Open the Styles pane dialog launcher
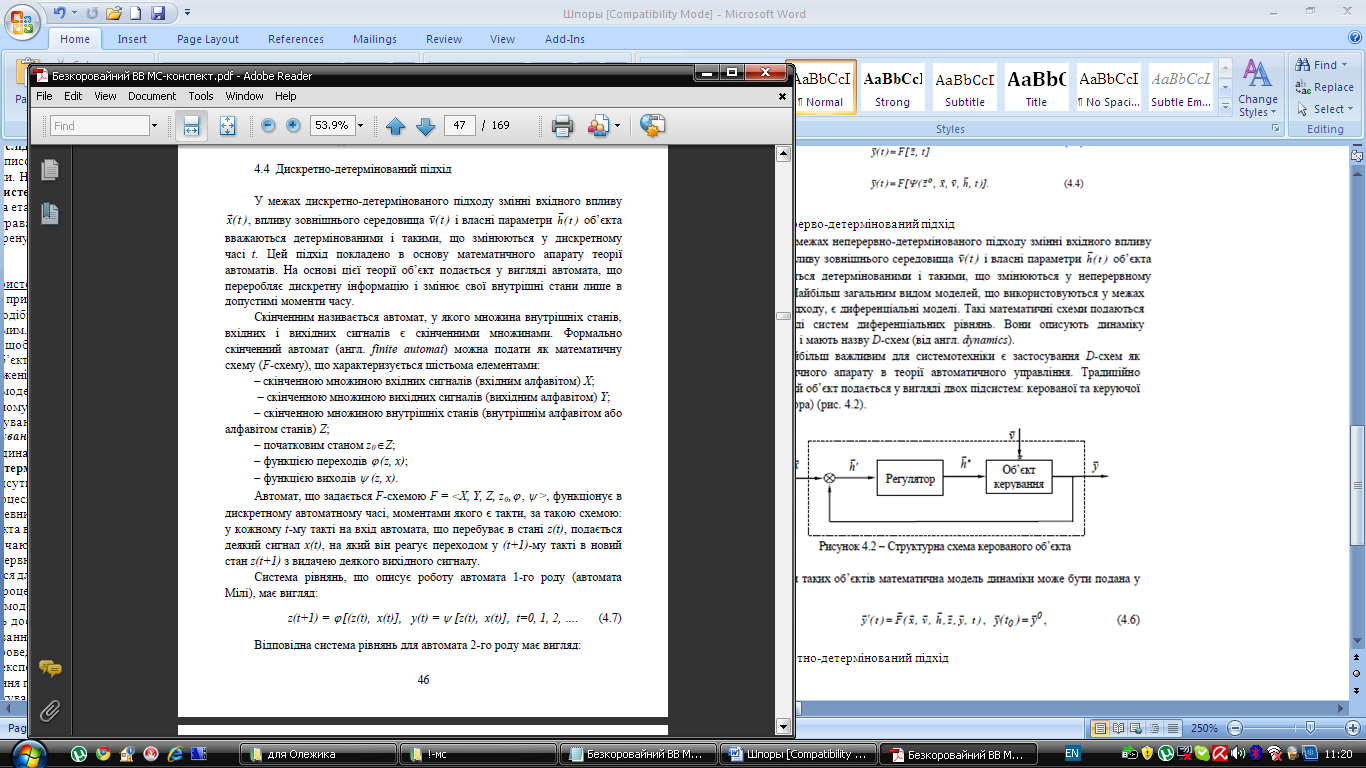The height and width of the screenshot is (768, 1366). tap(1275, 129)
